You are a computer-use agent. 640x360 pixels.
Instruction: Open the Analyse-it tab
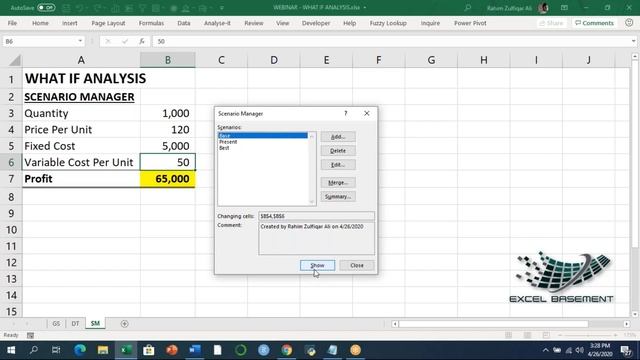coord(217,23)
